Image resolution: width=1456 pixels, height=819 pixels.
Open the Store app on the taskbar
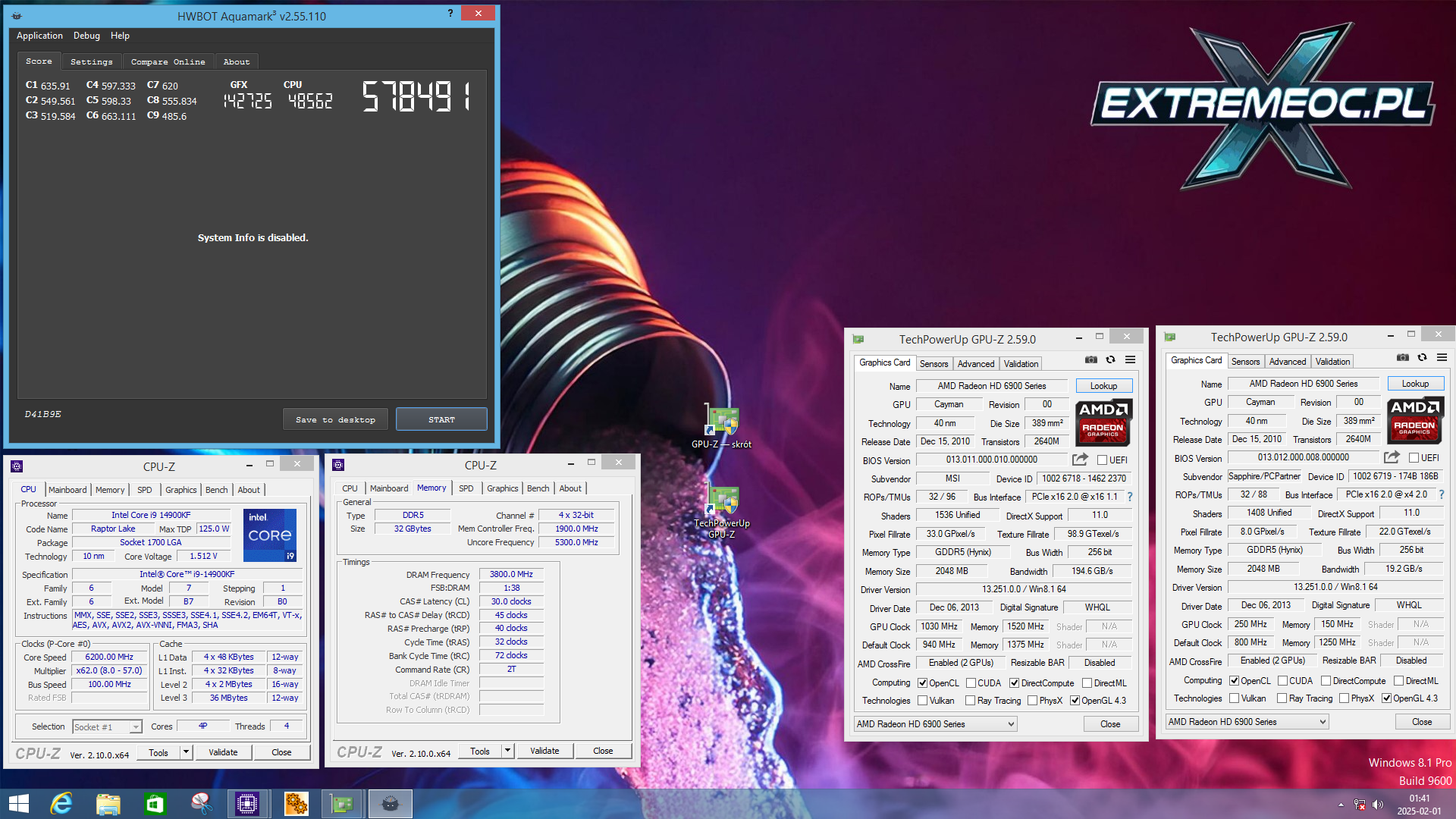155,804
